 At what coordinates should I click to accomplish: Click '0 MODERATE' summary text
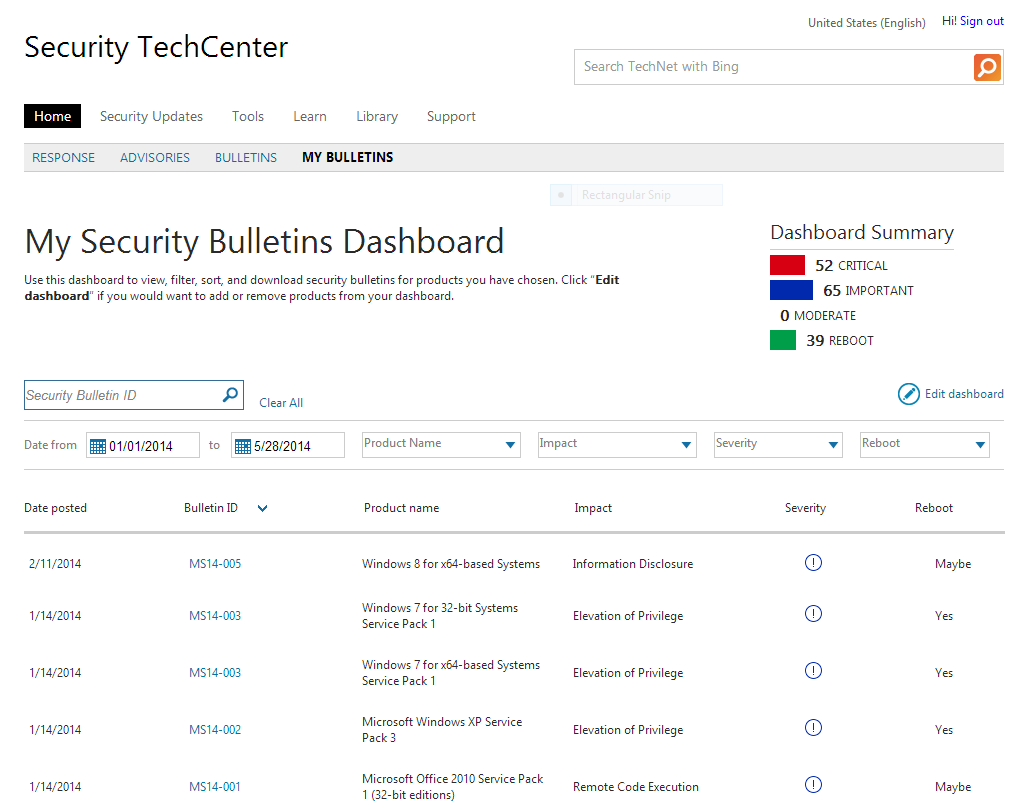pyautogui.click(x=818, y=316)
